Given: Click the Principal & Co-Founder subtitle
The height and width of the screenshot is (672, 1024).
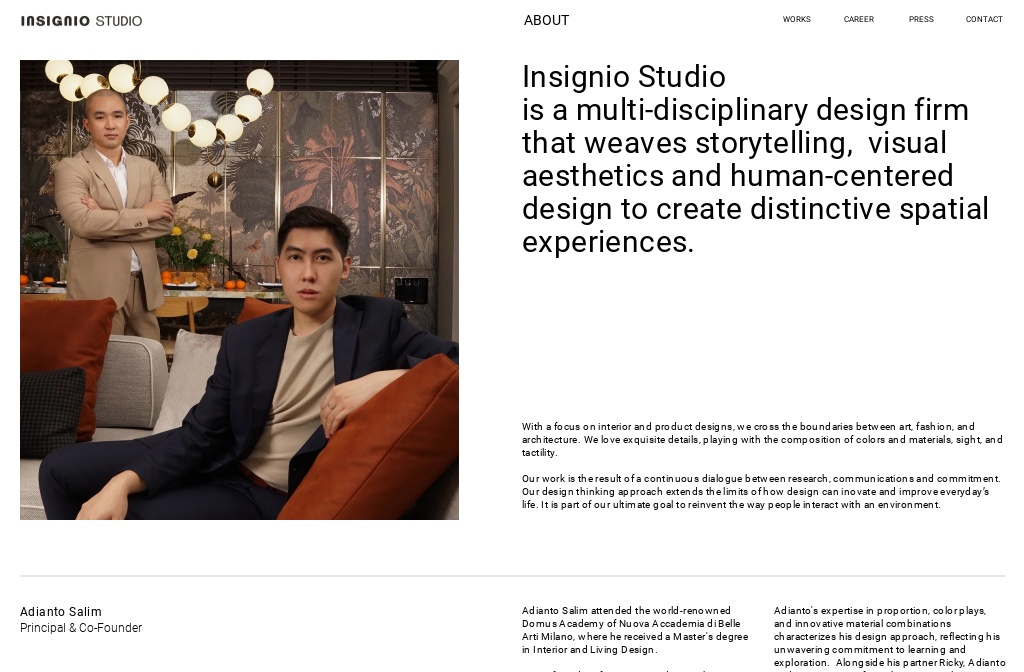Looking at the screenshot, I should click(x=81, y=628).
